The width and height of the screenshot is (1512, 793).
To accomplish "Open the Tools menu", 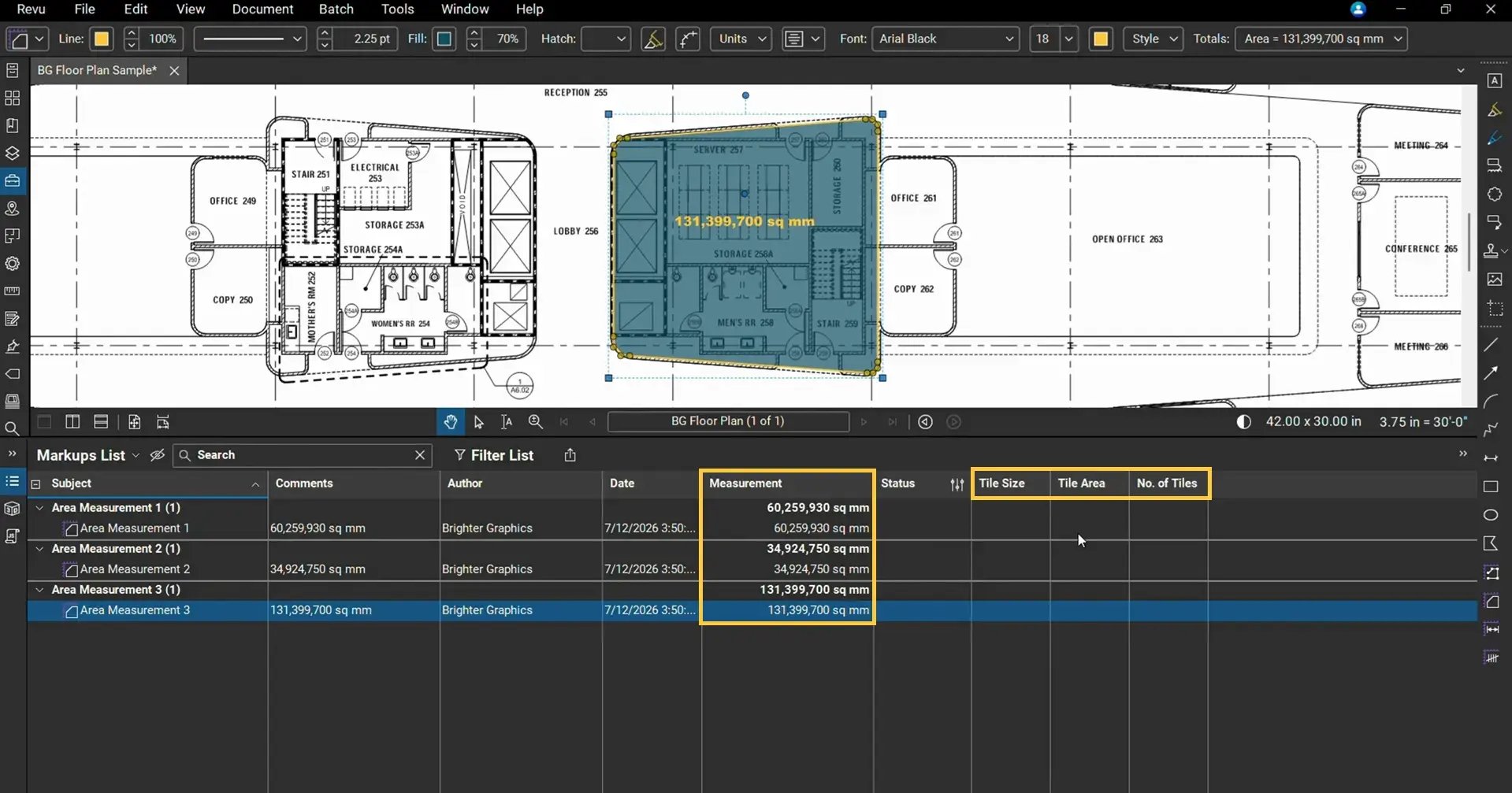I will pyautogui.click(x=397, y=9).
